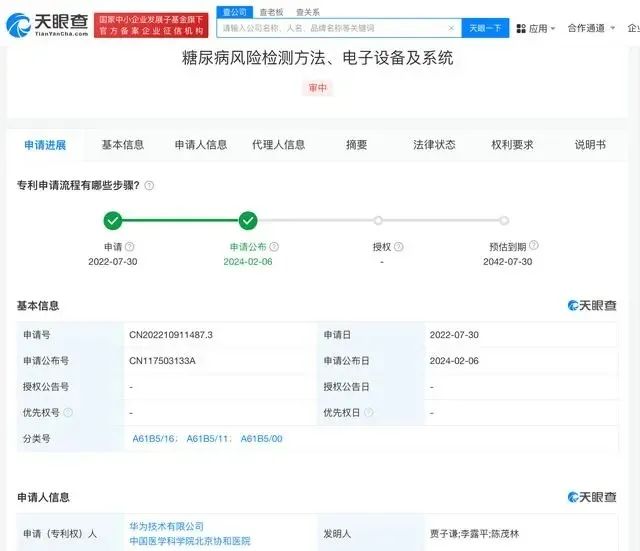Viewport: 640px width, 551px height.
Task: Click the 授权 step circle marker
Action: [378, 221]
